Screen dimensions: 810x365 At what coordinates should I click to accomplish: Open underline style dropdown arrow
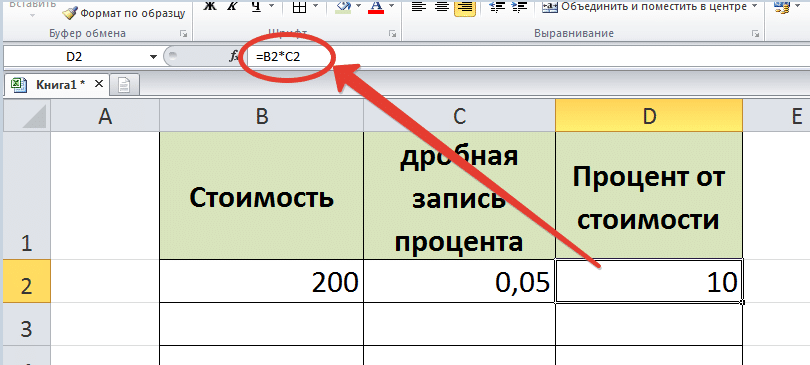click(x=272, y=6)
